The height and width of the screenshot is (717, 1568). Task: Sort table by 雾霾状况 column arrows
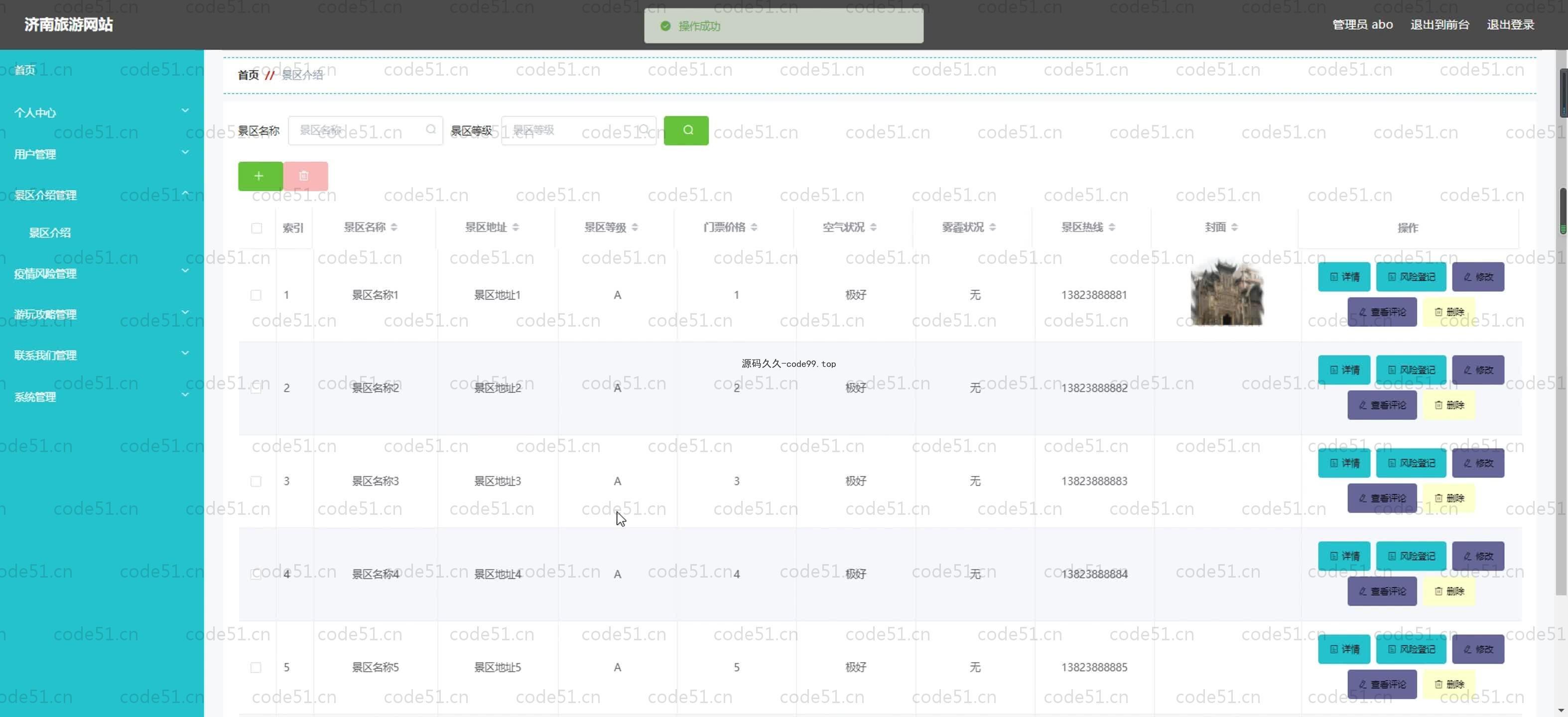click(993, 227)
